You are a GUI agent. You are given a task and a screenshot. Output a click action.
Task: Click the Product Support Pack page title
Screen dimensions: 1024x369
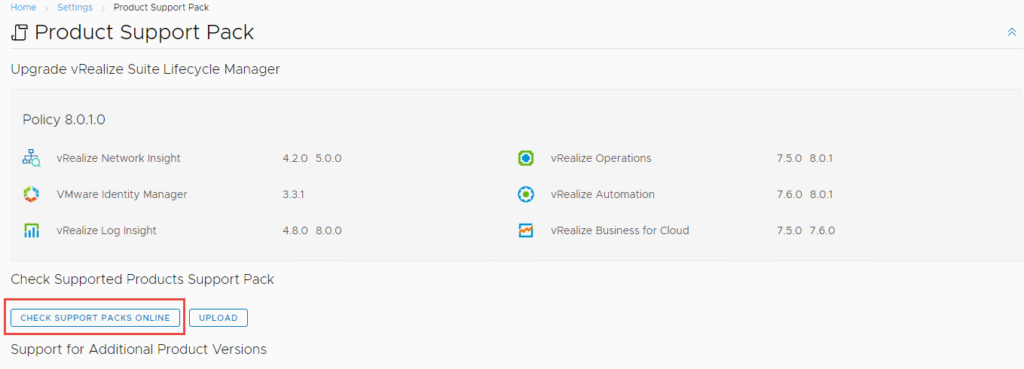click(144, 33)
